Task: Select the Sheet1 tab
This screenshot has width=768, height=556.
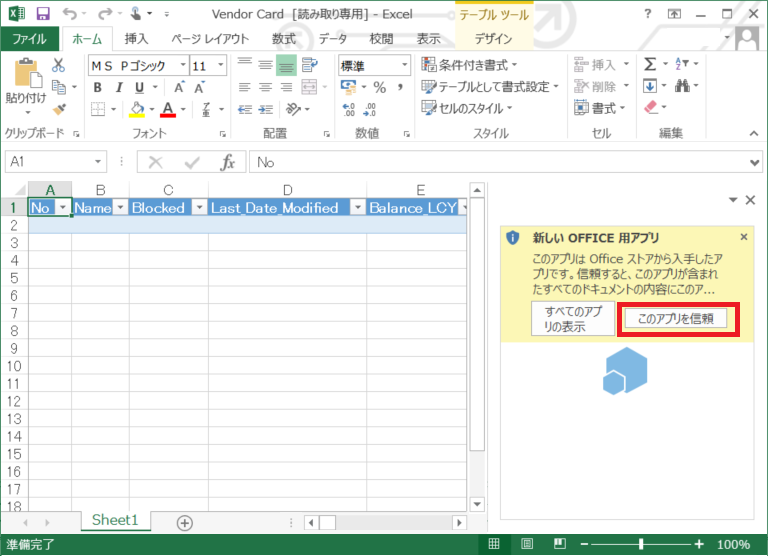Action: [116, 520]
